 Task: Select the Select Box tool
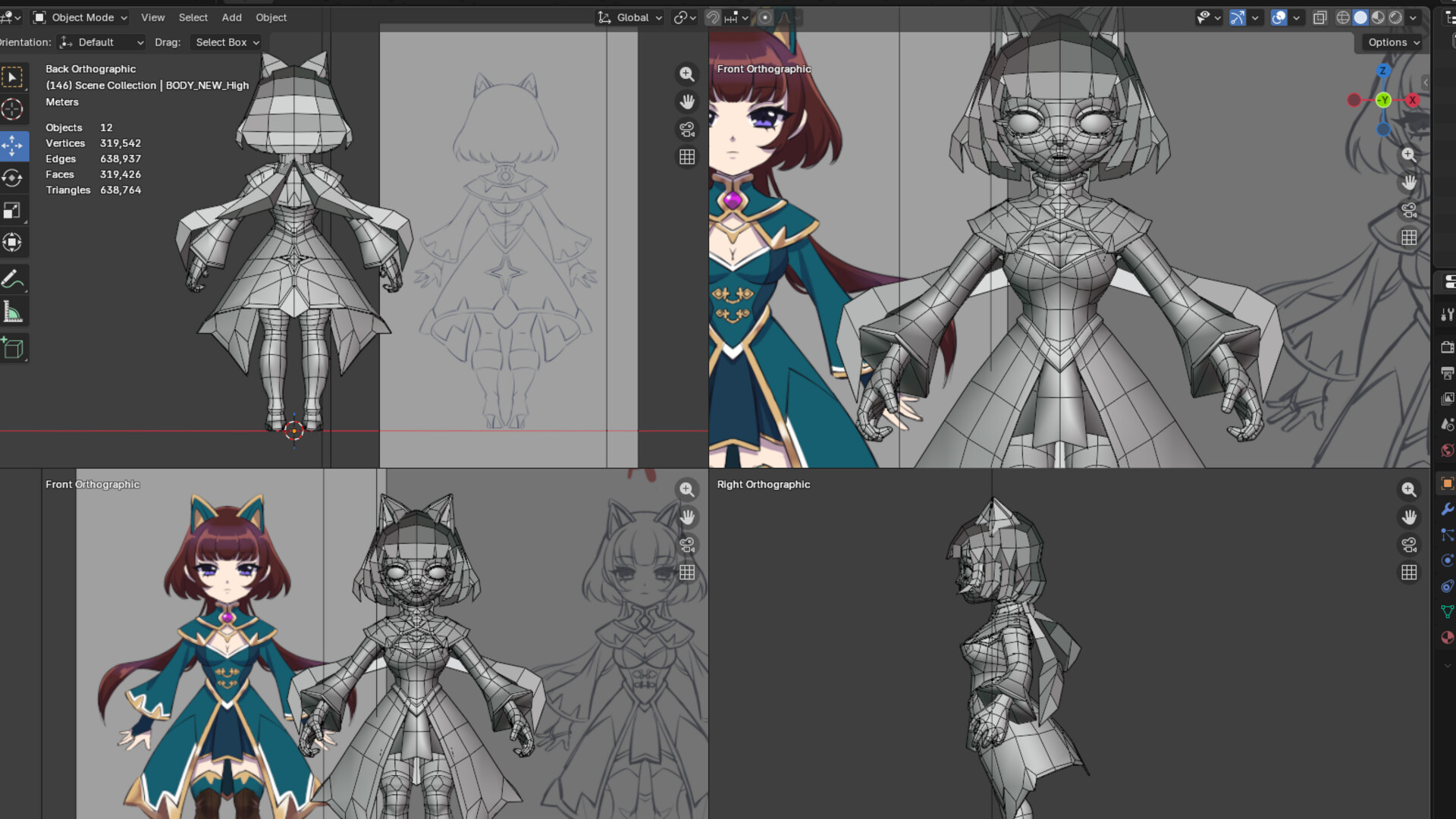click(12, 77)
